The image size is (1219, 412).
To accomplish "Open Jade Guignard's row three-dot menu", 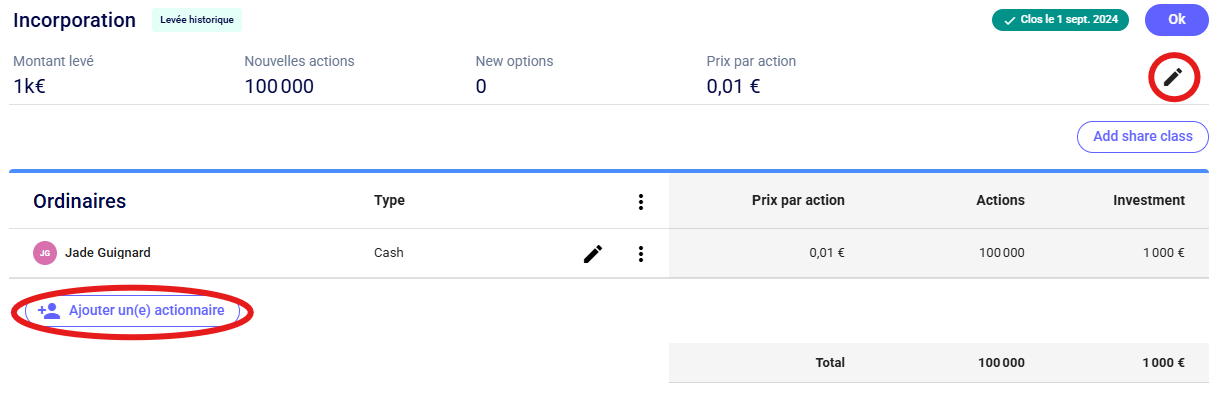I will 641,254.
